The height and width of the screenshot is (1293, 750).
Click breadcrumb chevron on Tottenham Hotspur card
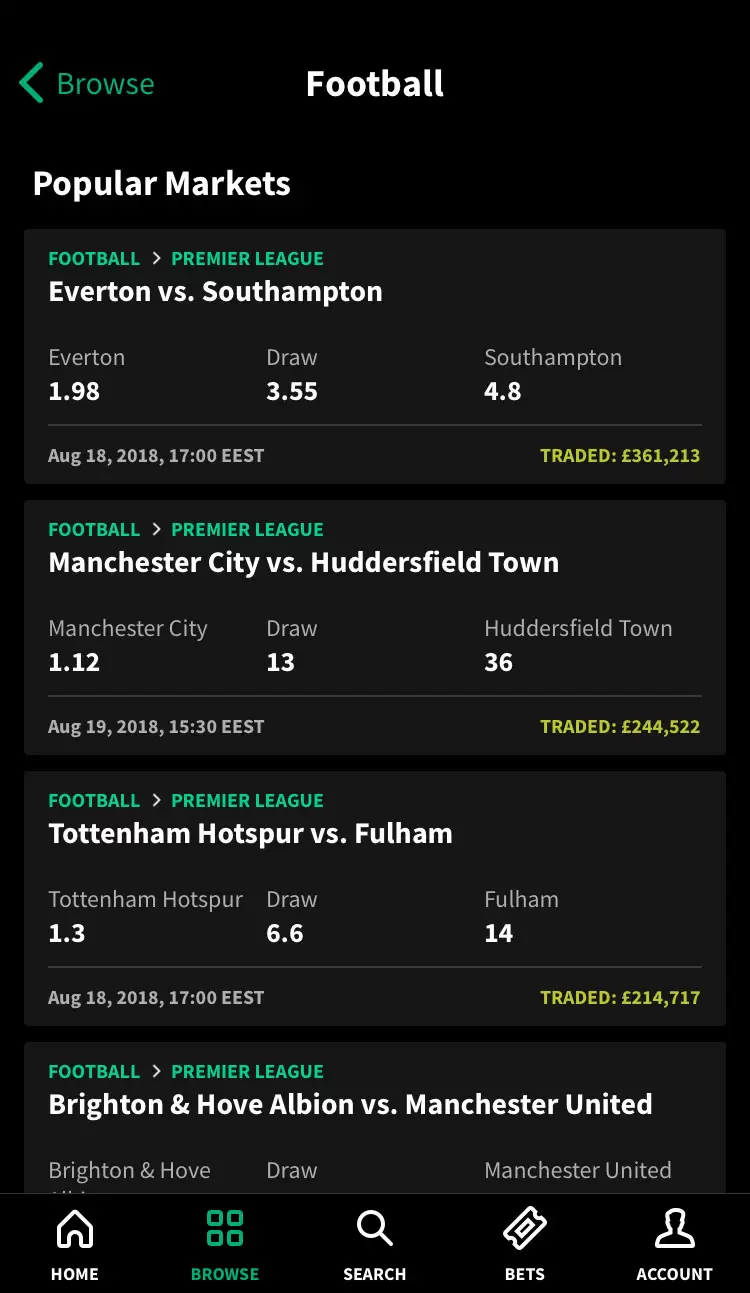156,800
